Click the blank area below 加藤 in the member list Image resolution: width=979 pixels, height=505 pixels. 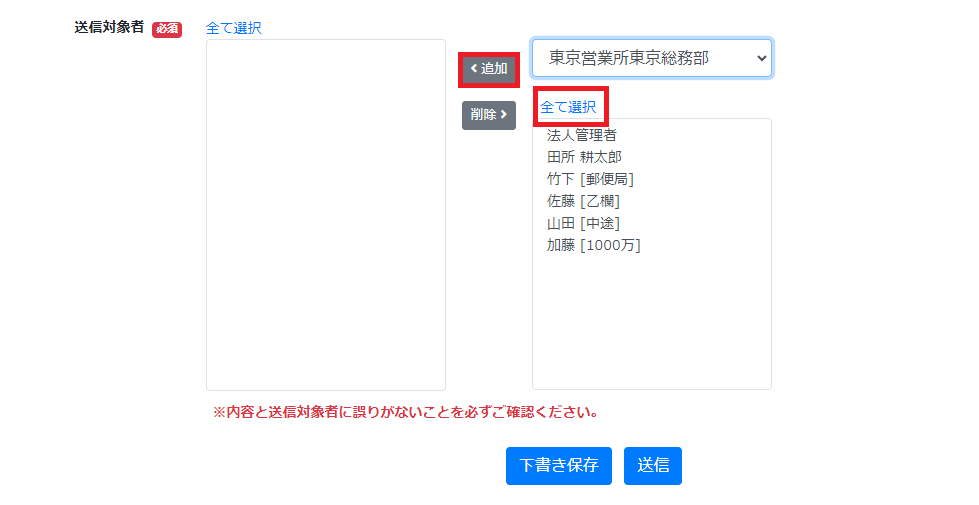(651, 321)
